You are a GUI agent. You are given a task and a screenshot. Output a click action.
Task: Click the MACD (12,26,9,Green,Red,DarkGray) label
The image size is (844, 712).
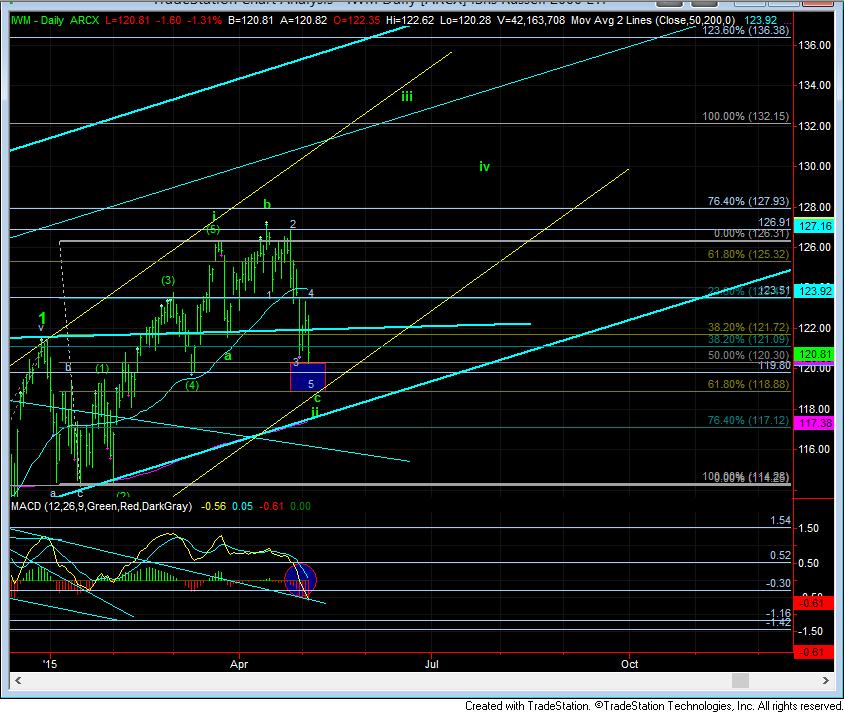[x=102, y=506]
